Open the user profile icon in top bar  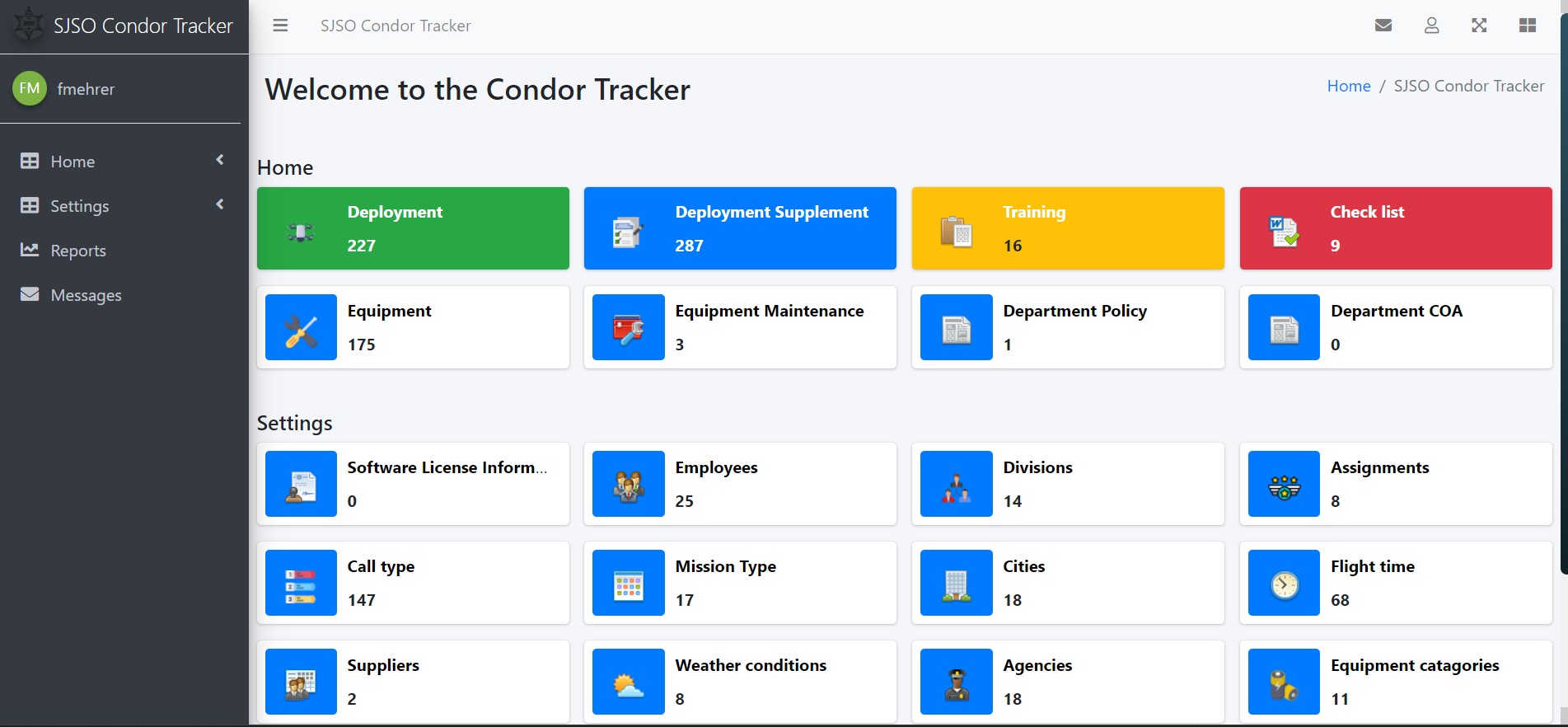tap(1431, 26)
